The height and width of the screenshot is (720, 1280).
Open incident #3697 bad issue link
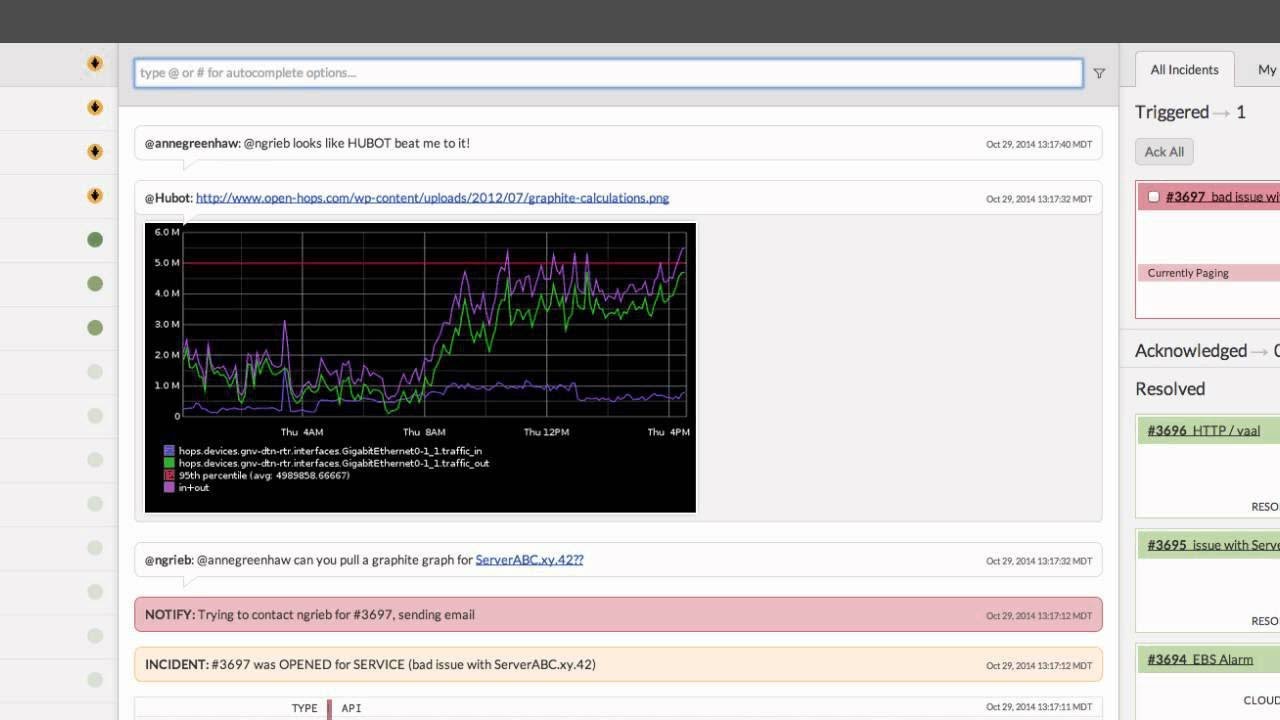(x=1222, y=197)
